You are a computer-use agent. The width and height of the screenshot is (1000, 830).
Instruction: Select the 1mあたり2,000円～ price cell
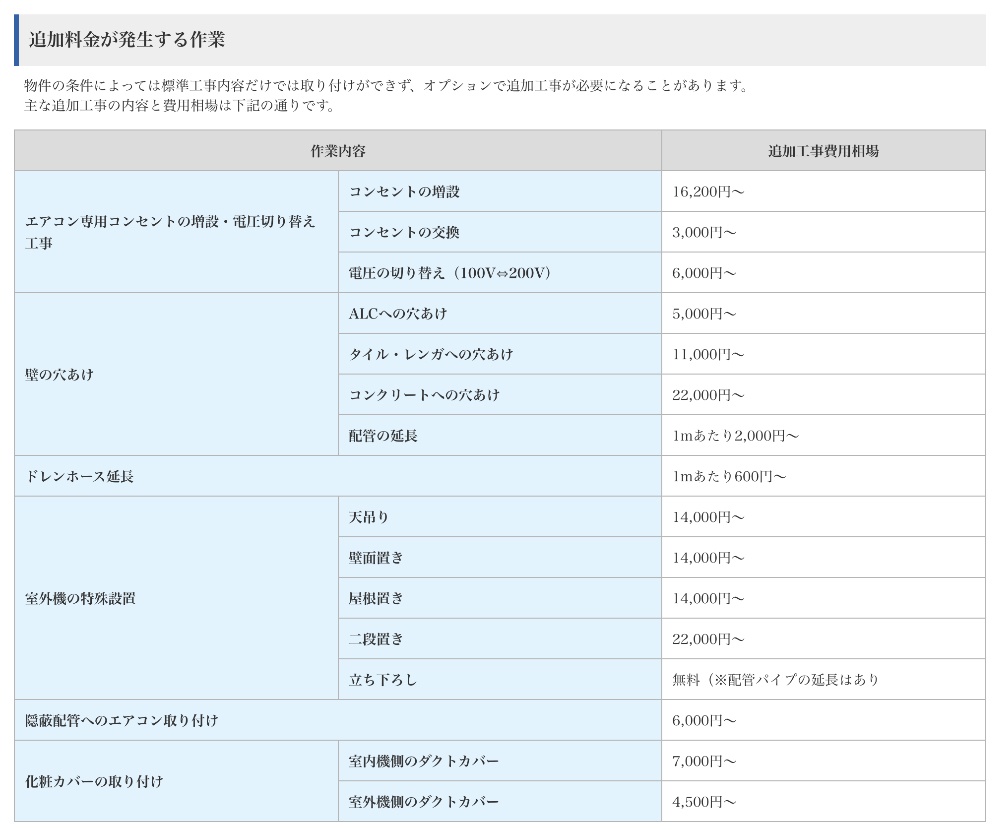point(735,436)
